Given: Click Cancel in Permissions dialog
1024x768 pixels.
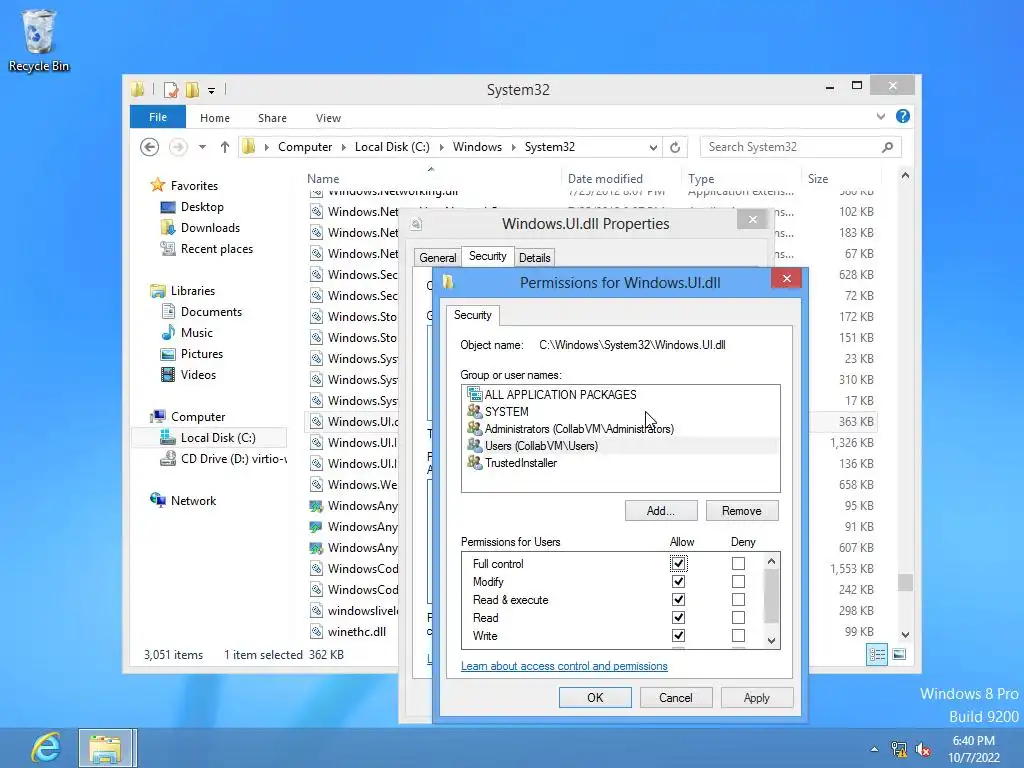Looking at the screenshot, I should [x=676, y=697].
